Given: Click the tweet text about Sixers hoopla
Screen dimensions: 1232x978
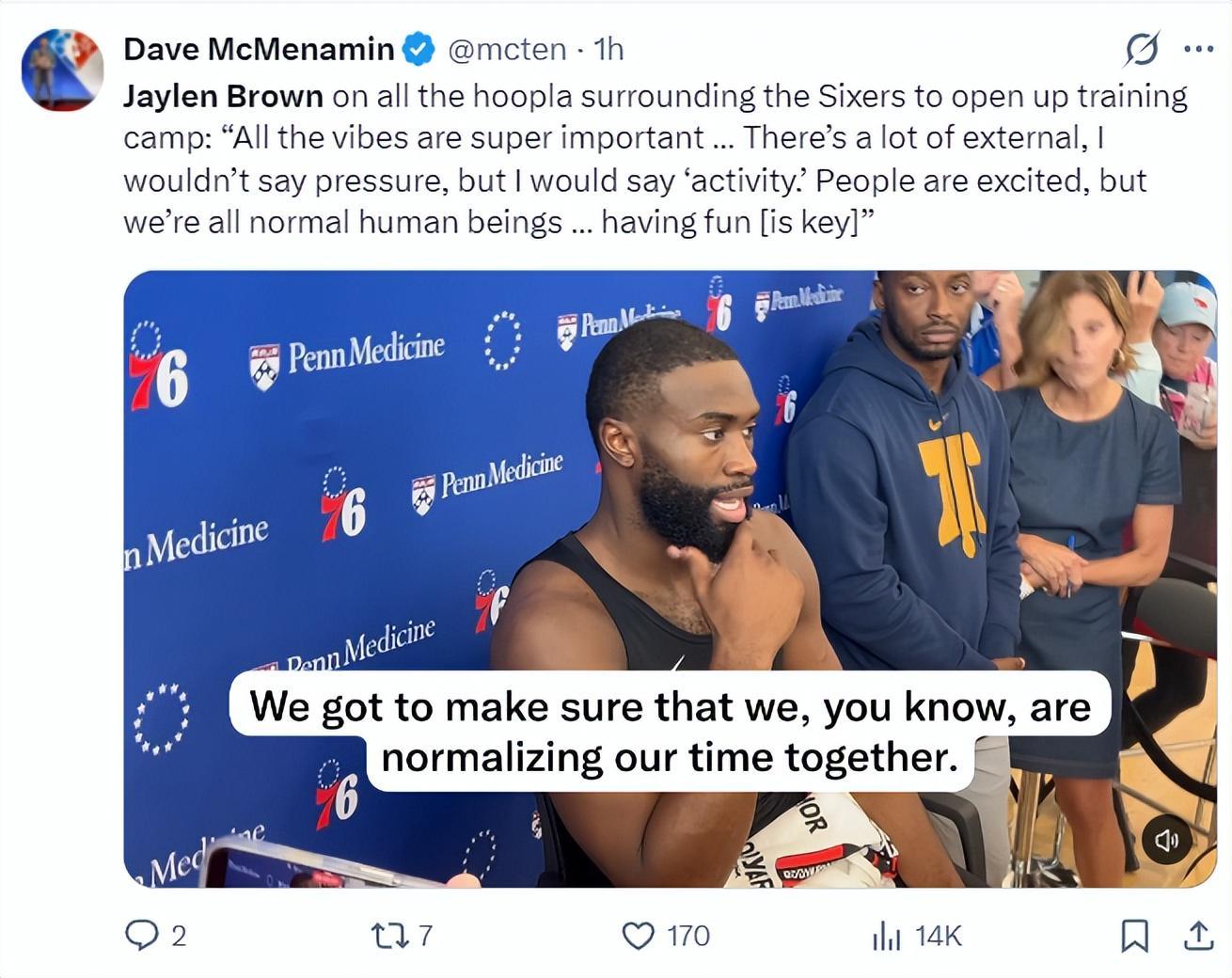Looking at the screenshot, I should [655, 159].
